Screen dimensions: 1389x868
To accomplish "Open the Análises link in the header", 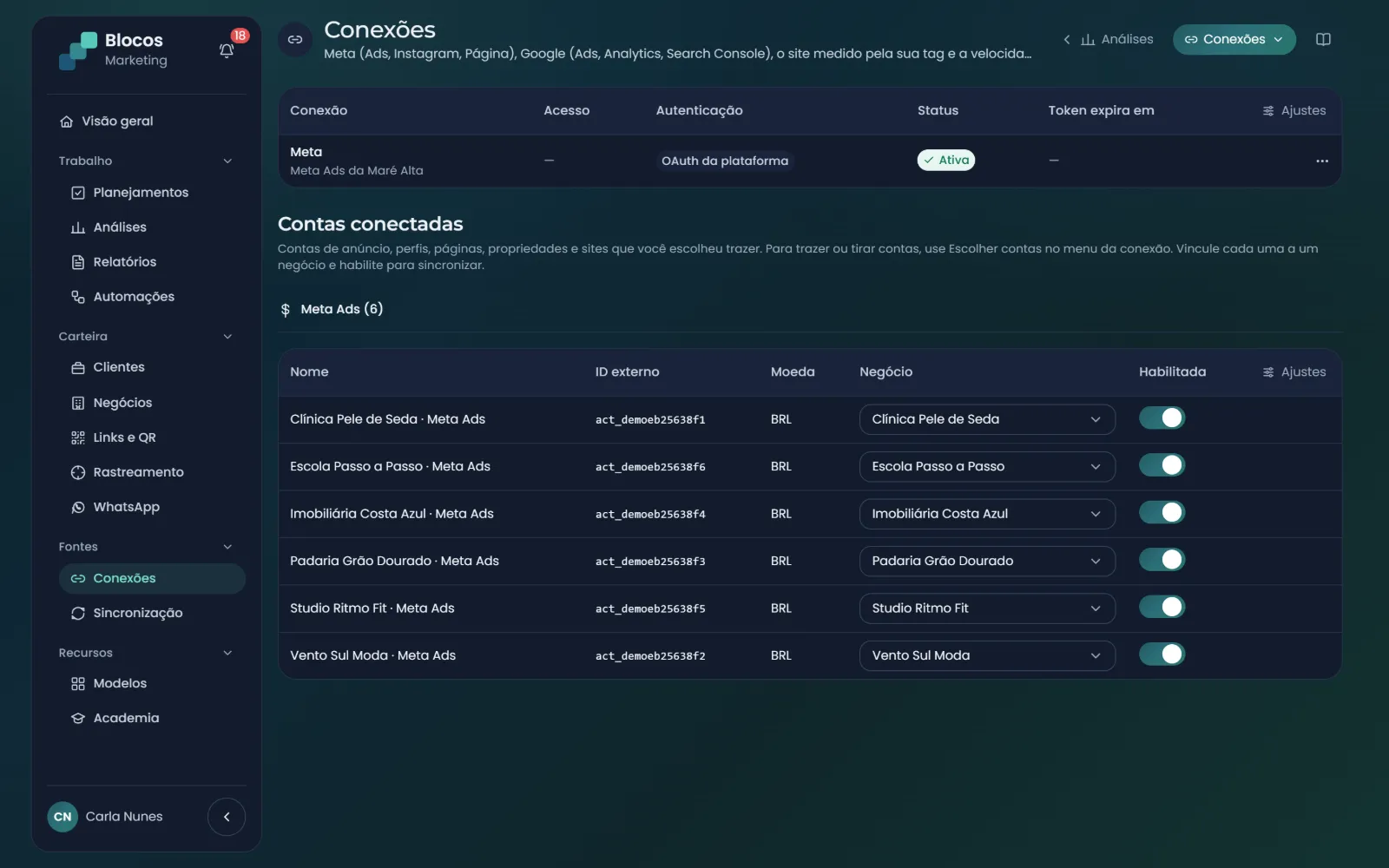I will pos(1117,39).
